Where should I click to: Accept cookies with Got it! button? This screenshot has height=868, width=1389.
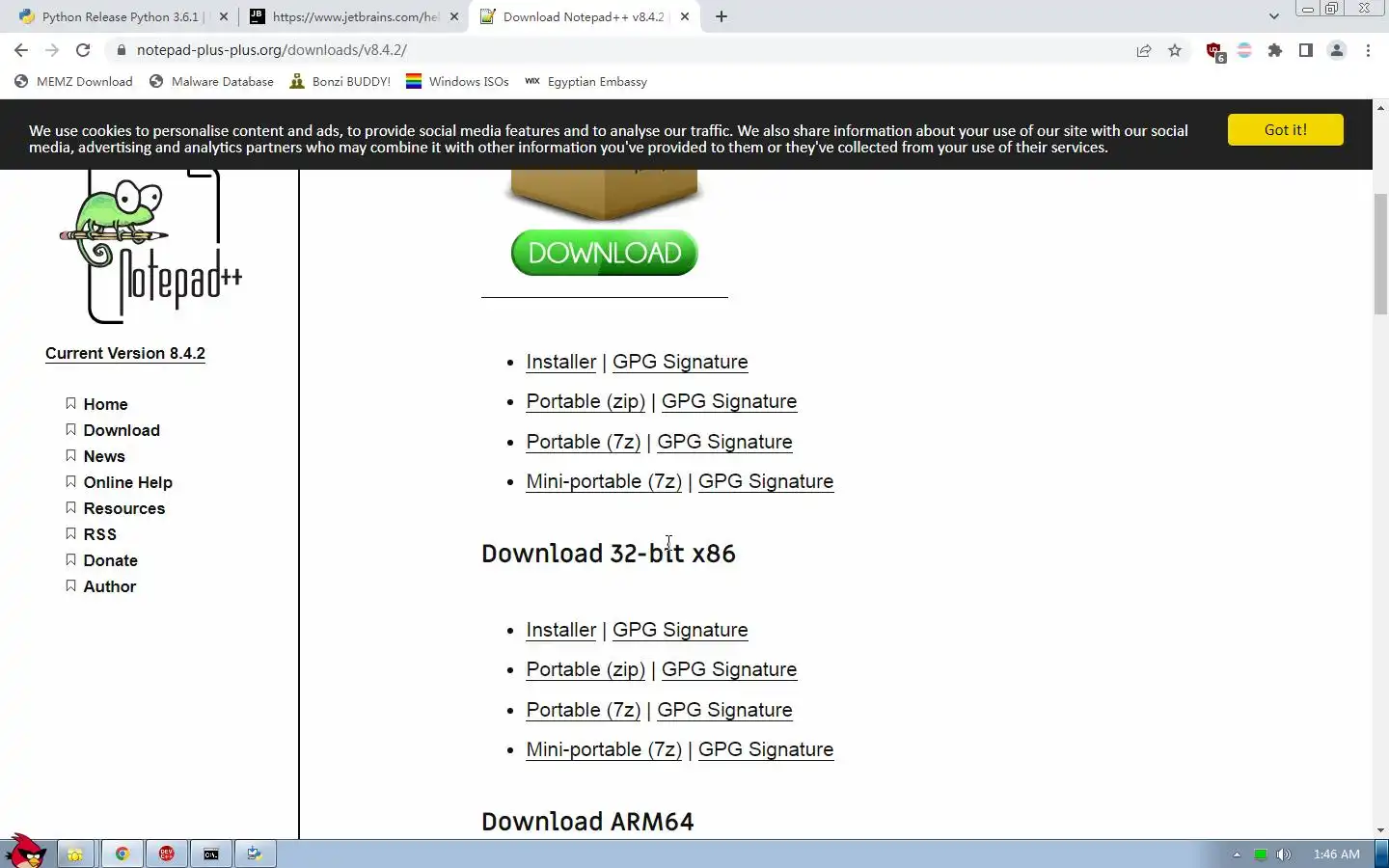1285,129
